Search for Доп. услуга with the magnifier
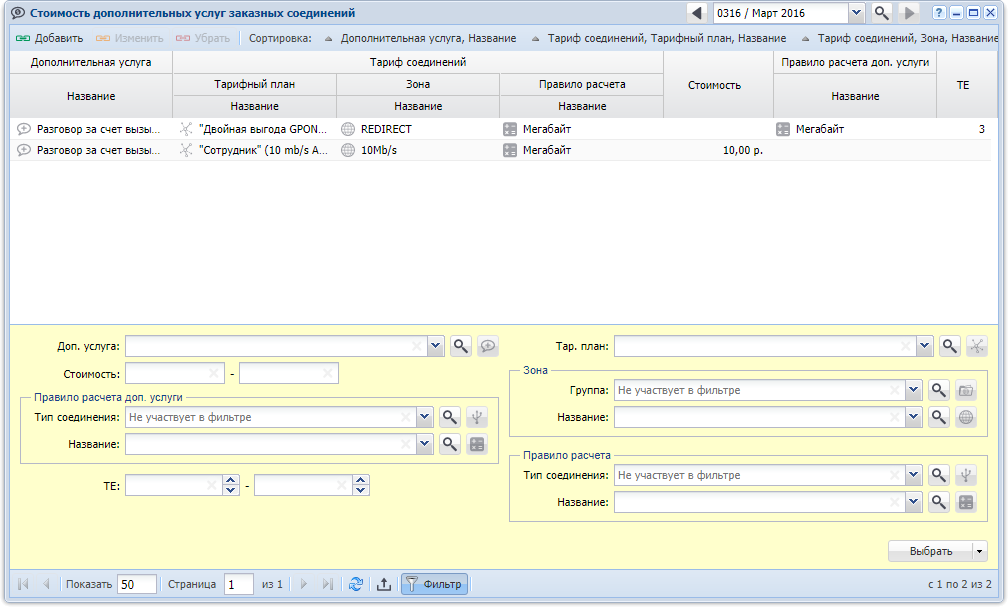Viewport: 1008px width, 607px height. (x=461, y=346)
